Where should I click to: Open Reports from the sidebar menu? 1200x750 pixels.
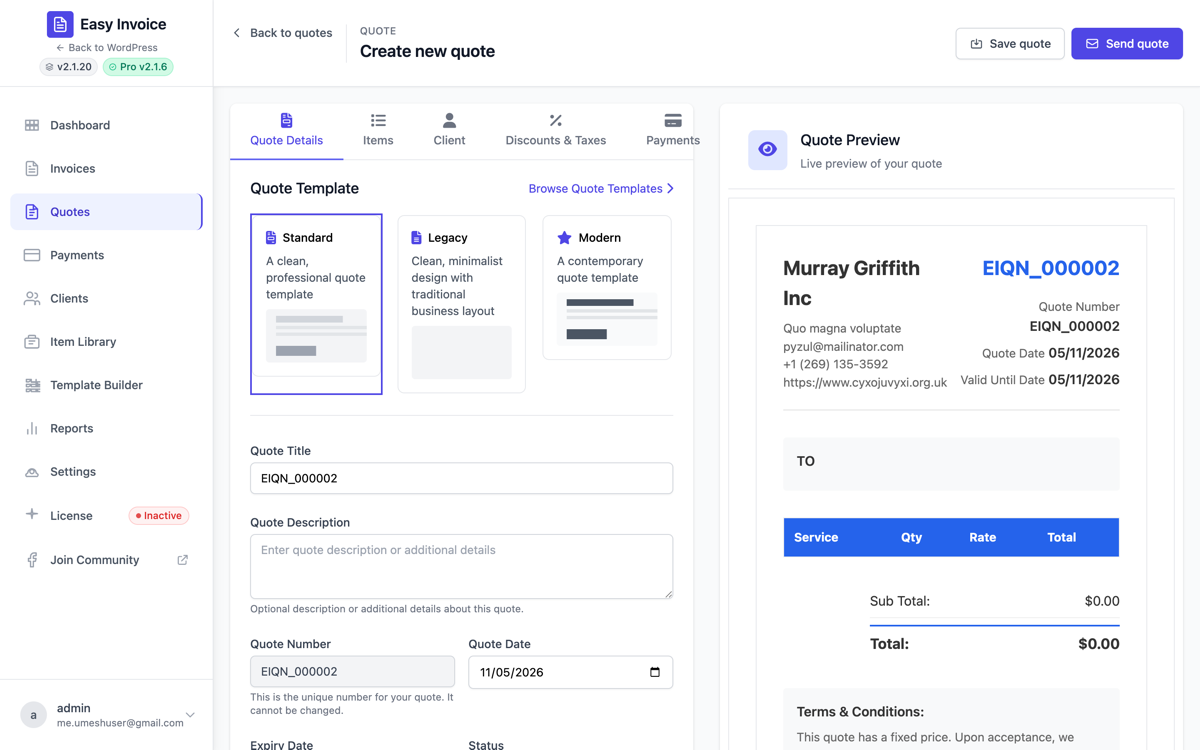coord(106,428)
